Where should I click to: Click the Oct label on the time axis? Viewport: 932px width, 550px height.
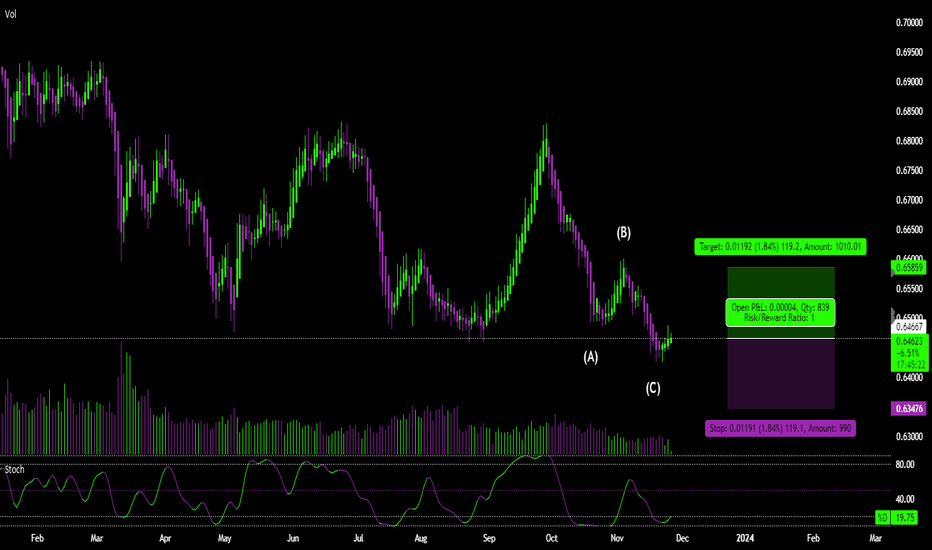coord(552,538)
